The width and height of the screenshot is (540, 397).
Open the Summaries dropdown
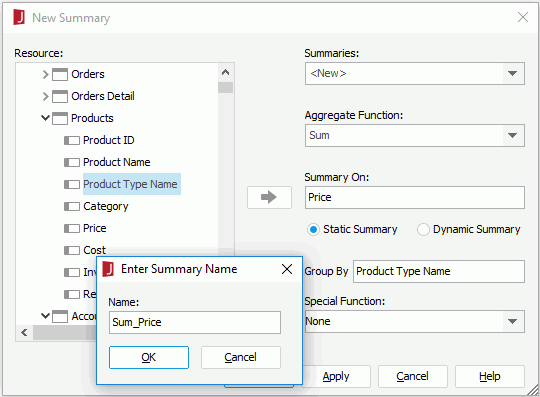coord(512,73)
